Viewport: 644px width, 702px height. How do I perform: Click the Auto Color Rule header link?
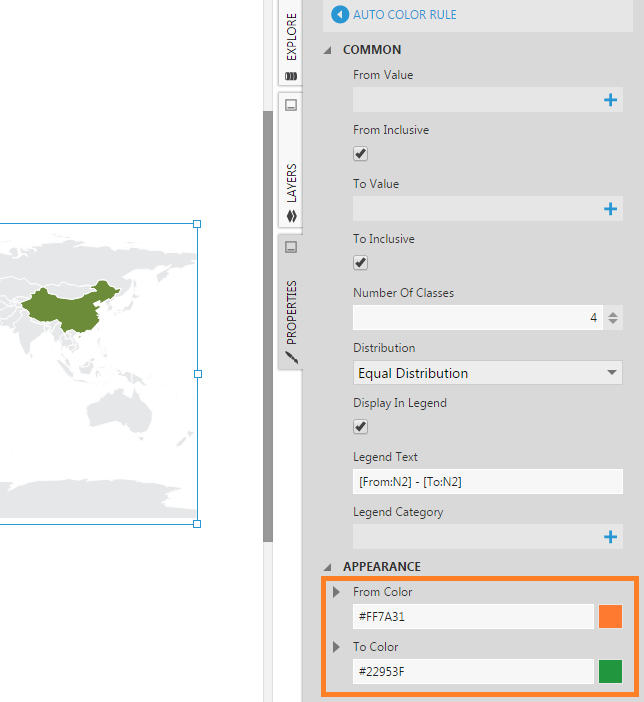pyautogui.click(x=405, y=15)
